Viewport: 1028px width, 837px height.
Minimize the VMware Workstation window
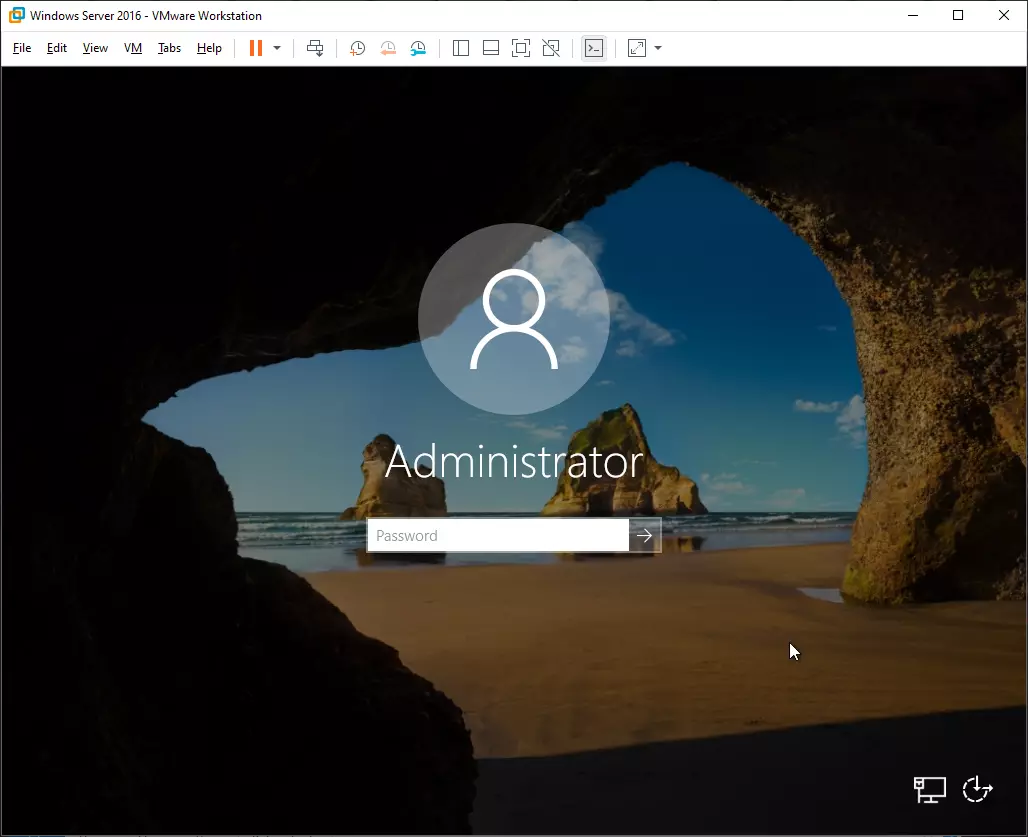[913, 15]
